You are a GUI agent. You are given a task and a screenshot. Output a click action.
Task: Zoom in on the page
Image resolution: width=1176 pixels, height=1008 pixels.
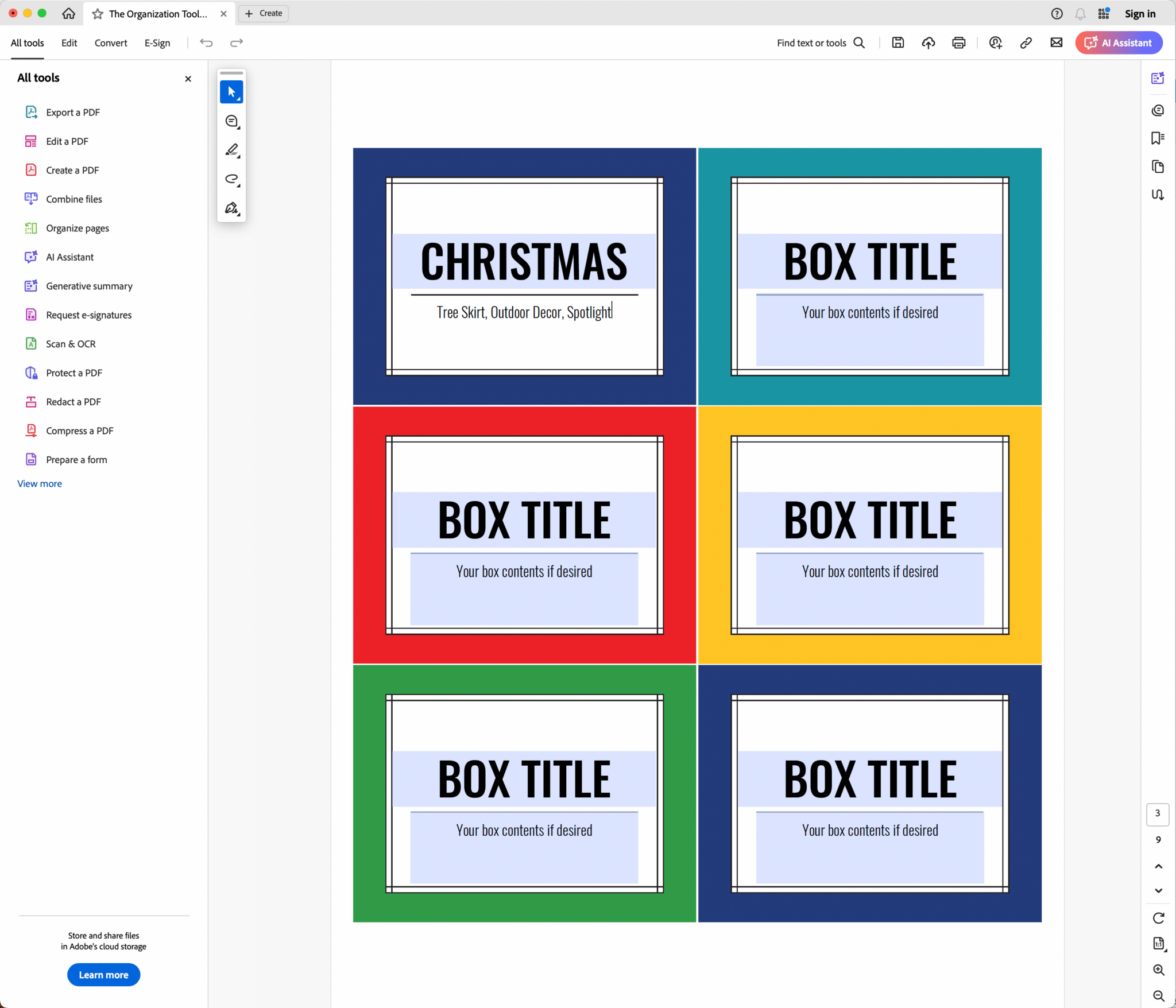click(1158, 970)
